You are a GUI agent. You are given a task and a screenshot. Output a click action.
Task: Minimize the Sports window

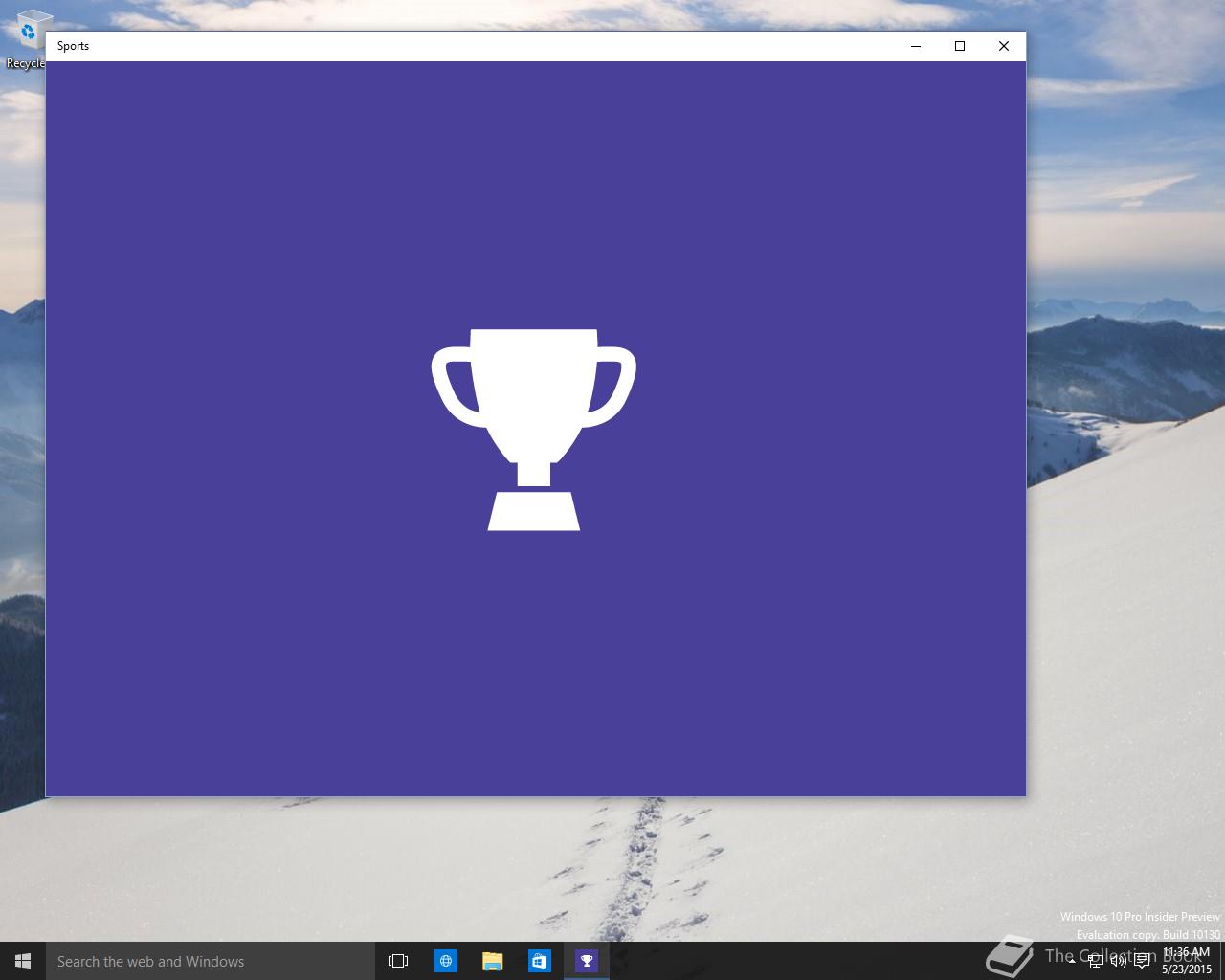tap(916, 46)
